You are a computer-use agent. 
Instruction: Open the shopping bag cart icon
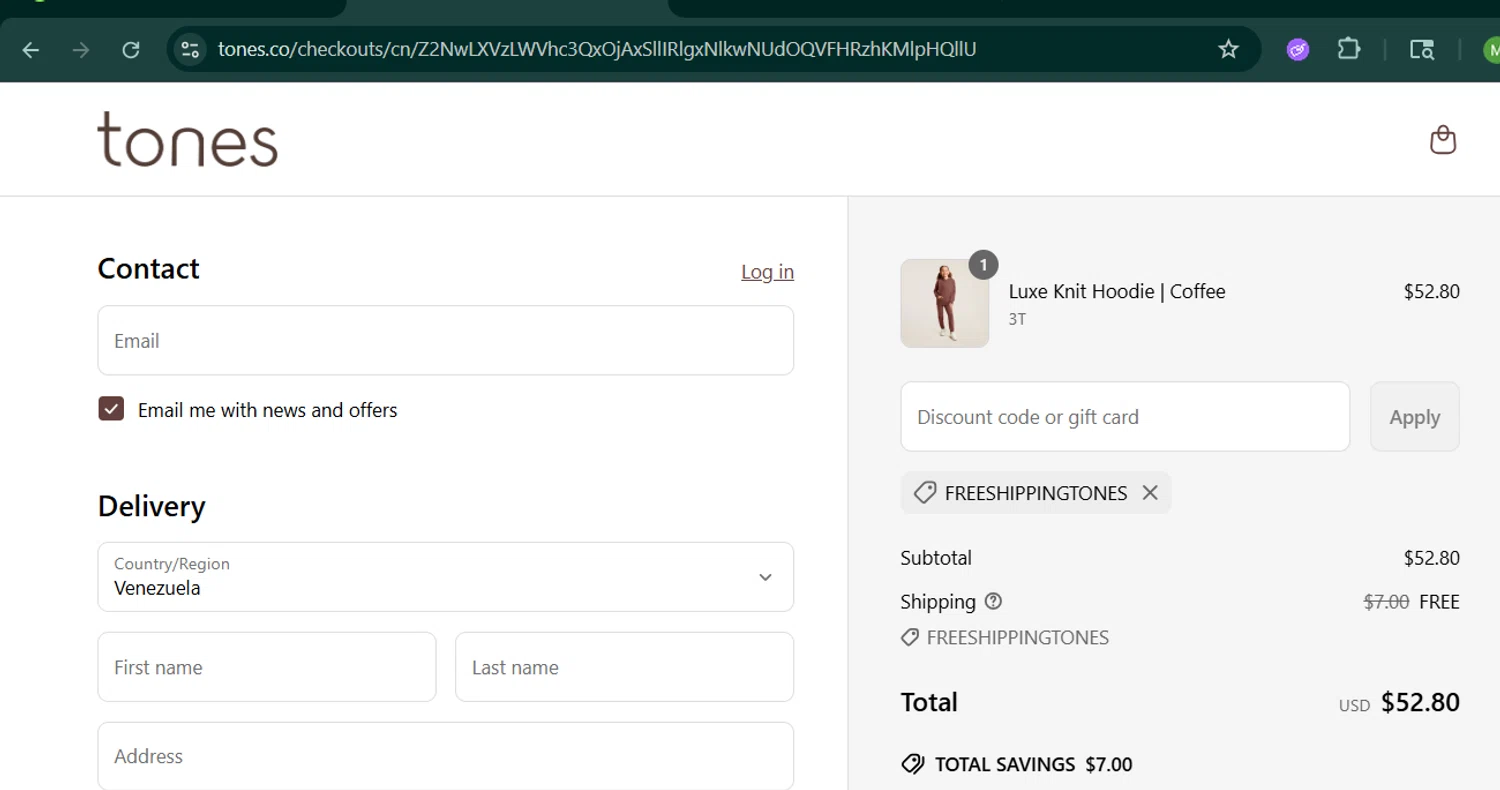1443,140
